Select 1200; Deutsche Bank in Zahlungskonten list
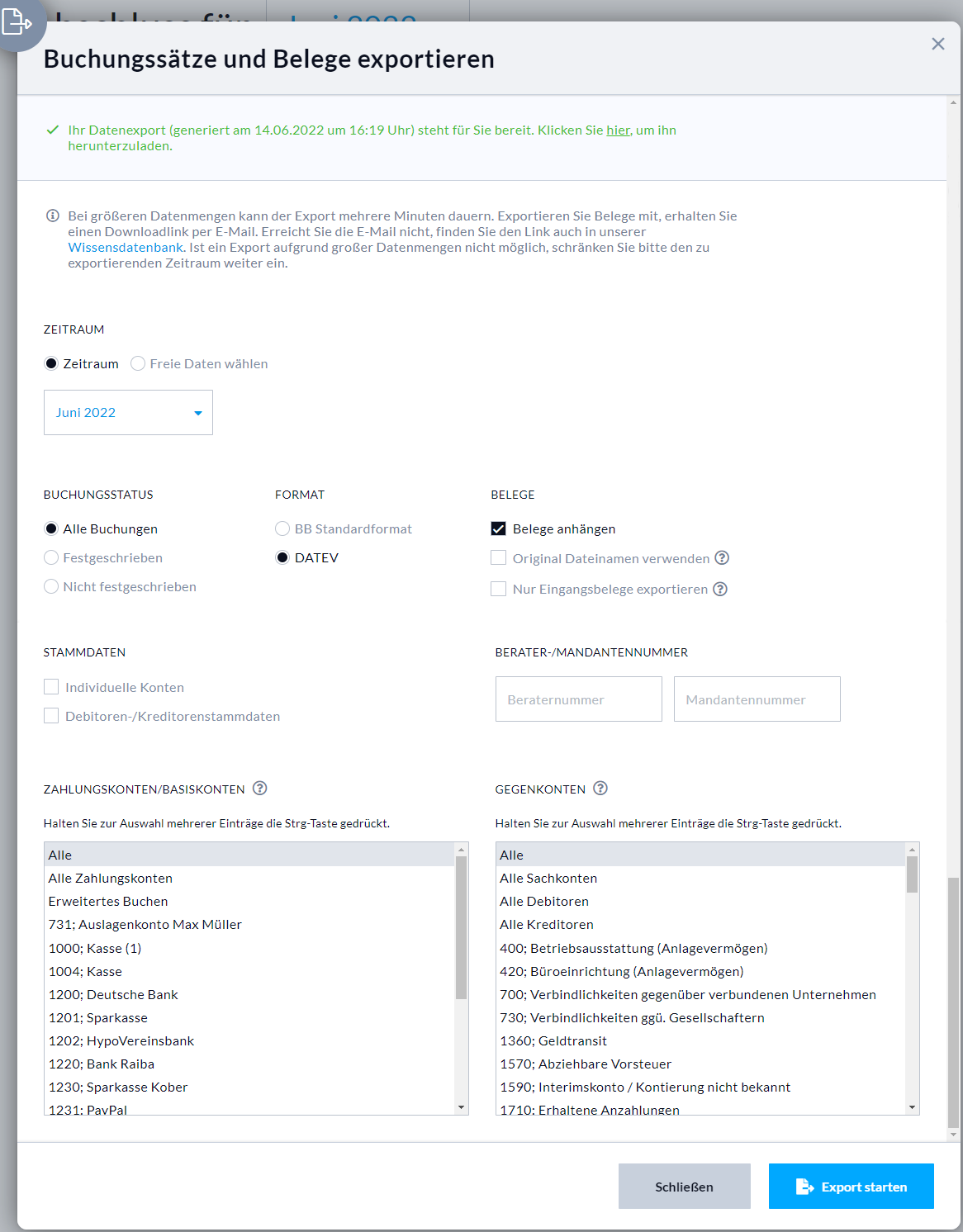This screenshot has width=963, height=1232. 113,994
